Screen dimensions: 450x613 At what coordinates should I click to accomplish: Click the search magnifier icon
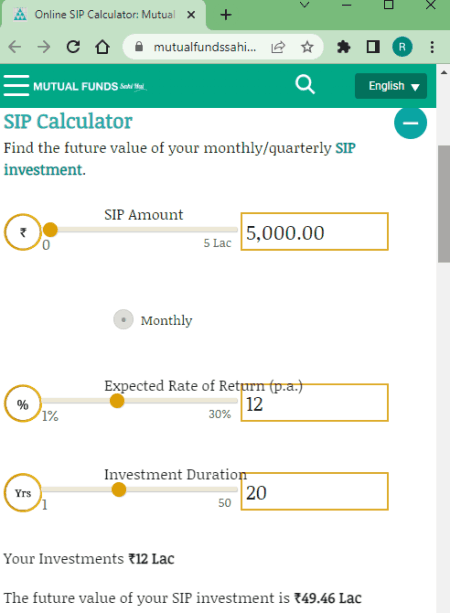coord(305,85)
